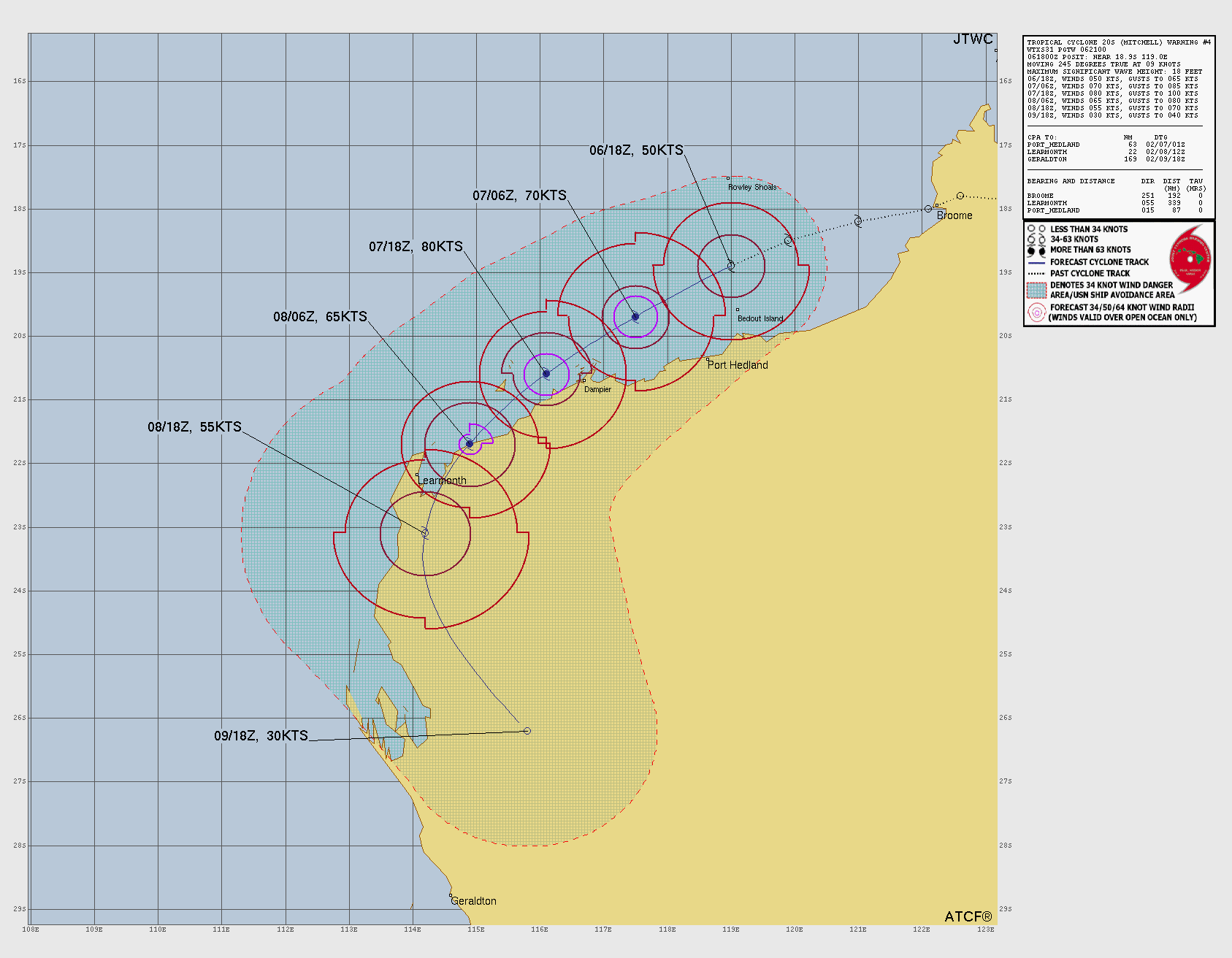This screenshot has height=958, width=1232.
Task: Click the JTWC hurricane logo in legend
Action: tap(1190, 258)
